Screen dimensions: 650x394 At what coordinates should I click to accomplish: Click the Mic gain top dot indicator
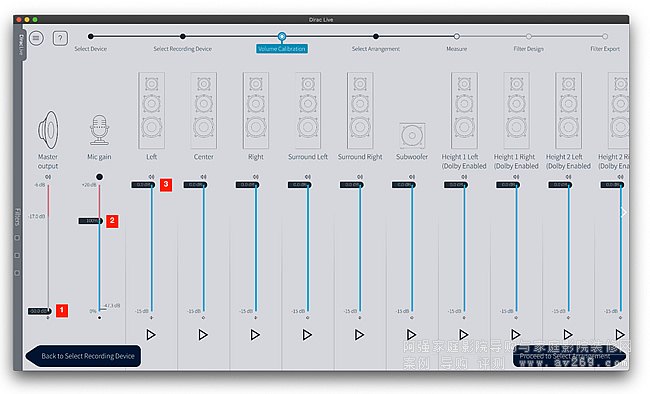click(99, 177)
